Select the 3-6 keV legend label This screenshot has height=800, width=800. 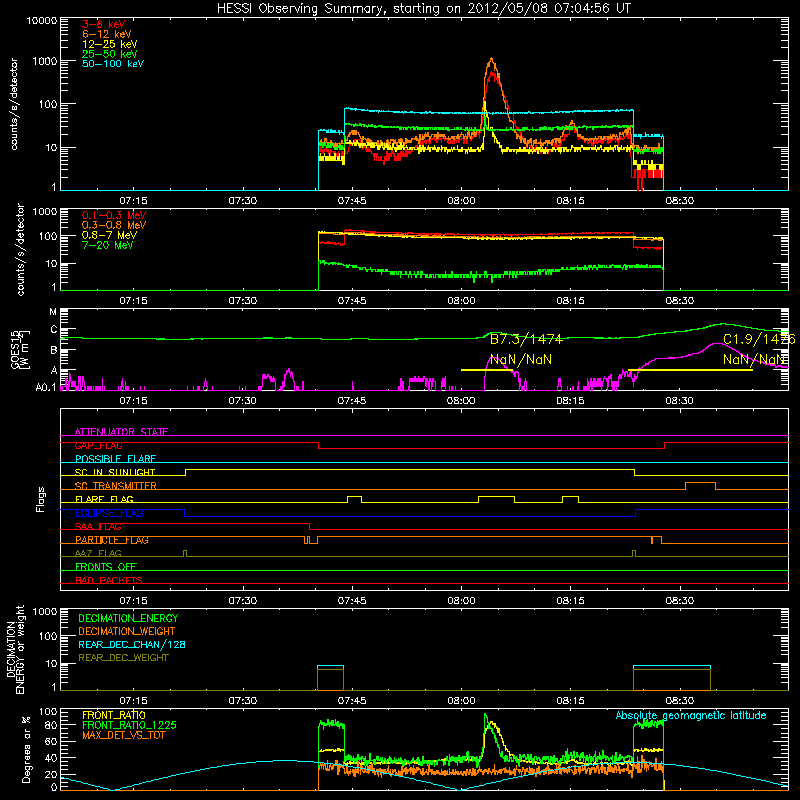(x=103, y=24)
